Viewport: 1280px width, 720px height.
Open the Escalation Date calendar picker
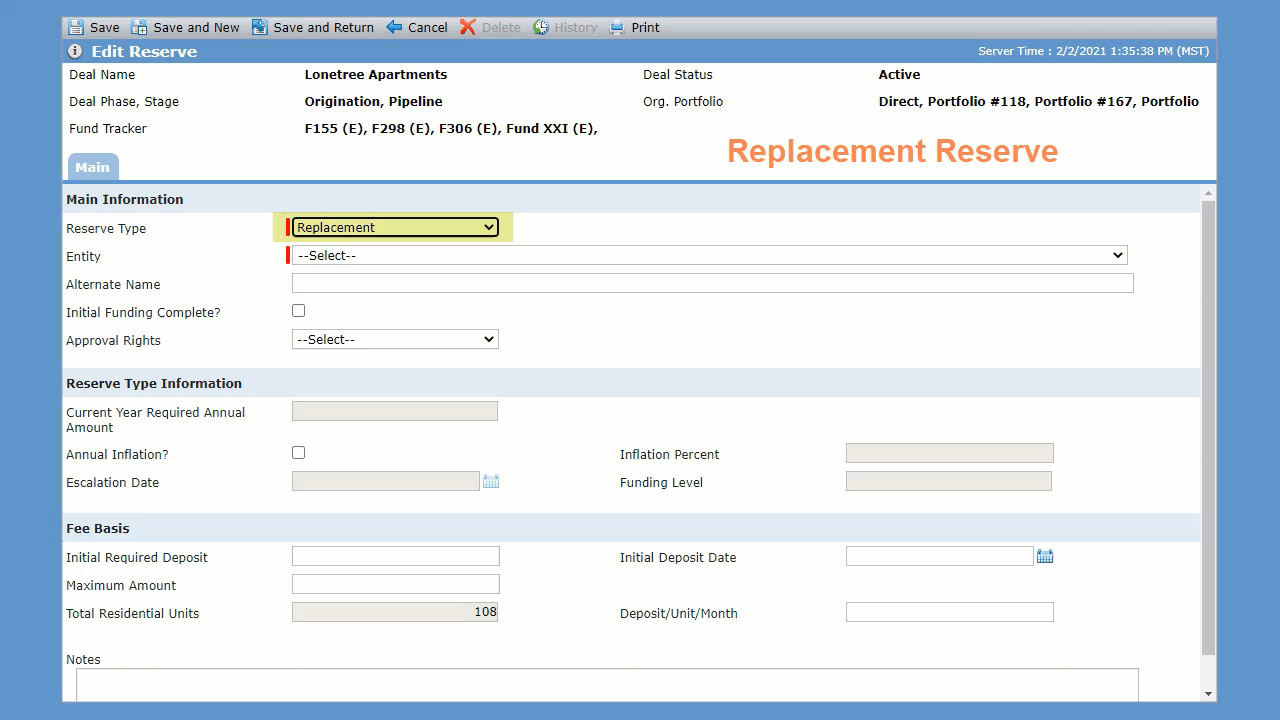pyautogui.click(x=491, y=481)
